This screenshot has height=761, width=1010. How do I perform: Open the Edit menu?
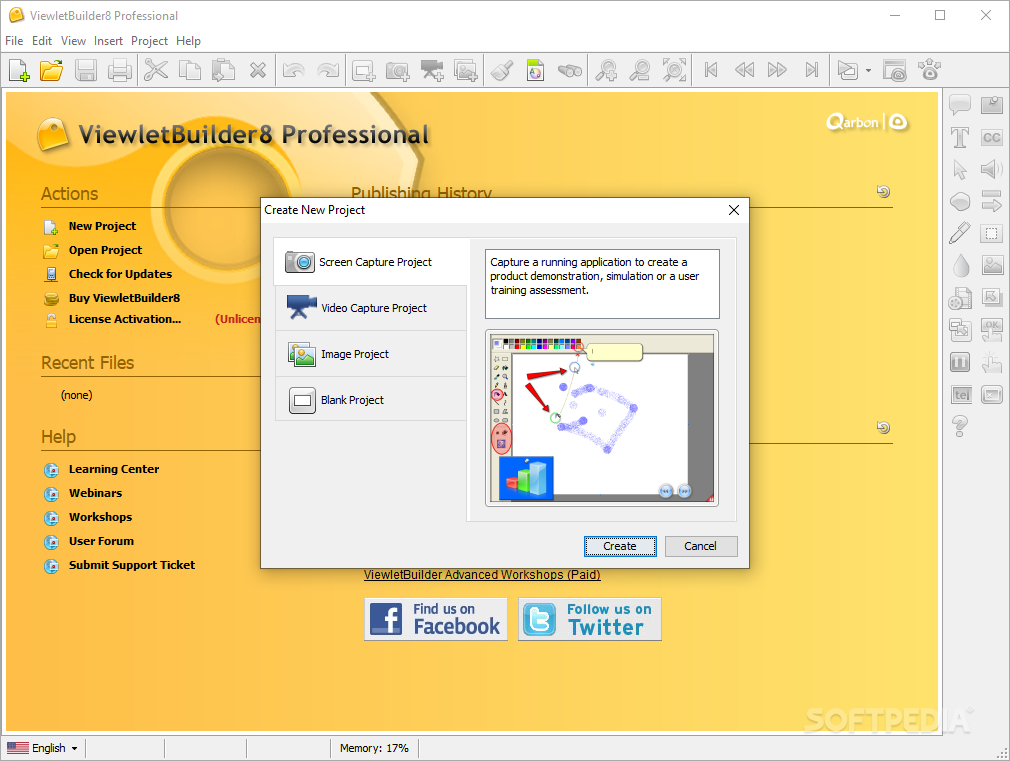coord(42,41)
